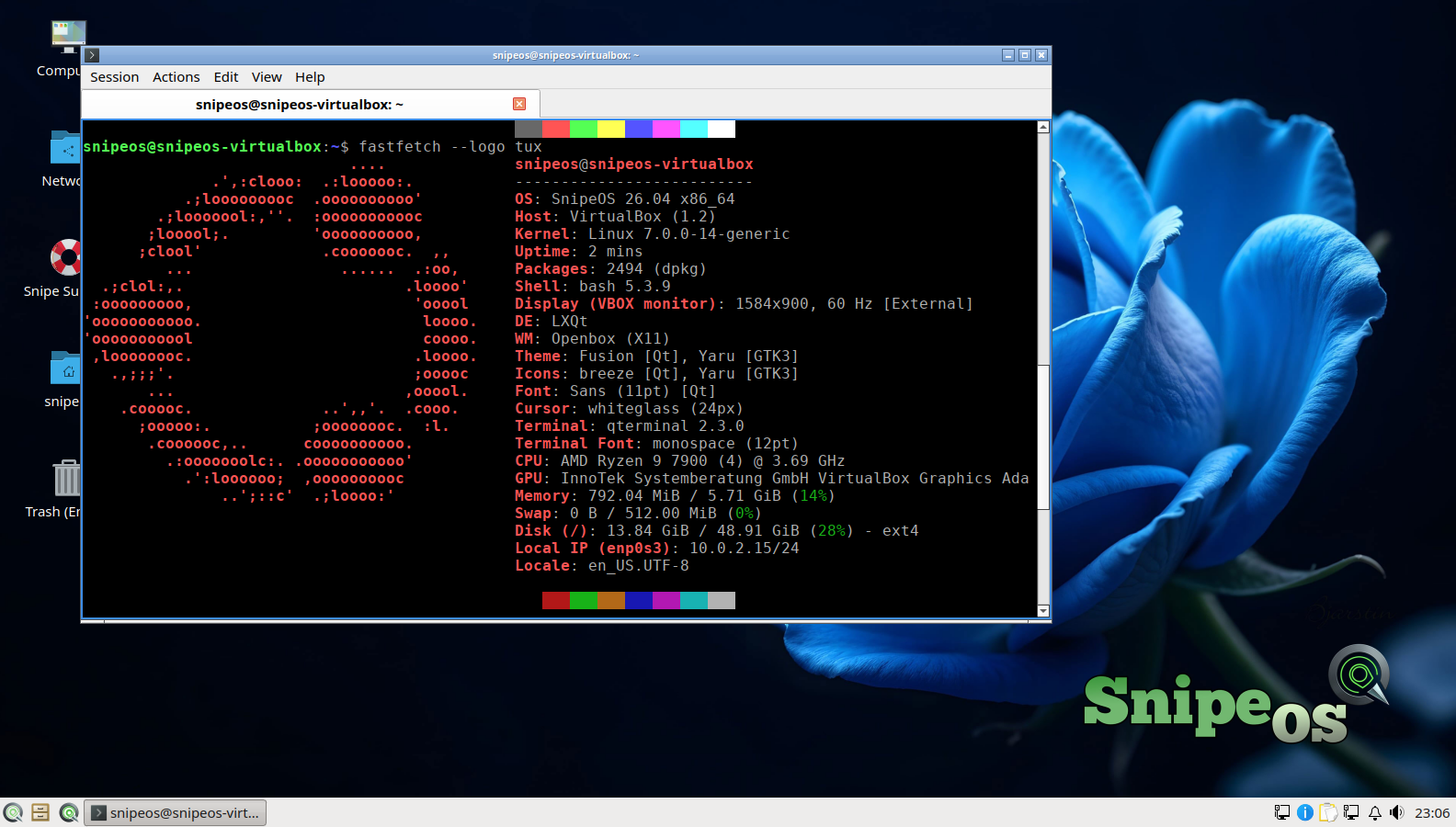Click the terminal vertical scrollbar handle
This screenshot has height=827, width=1456.
click(x=1043, y=436)
